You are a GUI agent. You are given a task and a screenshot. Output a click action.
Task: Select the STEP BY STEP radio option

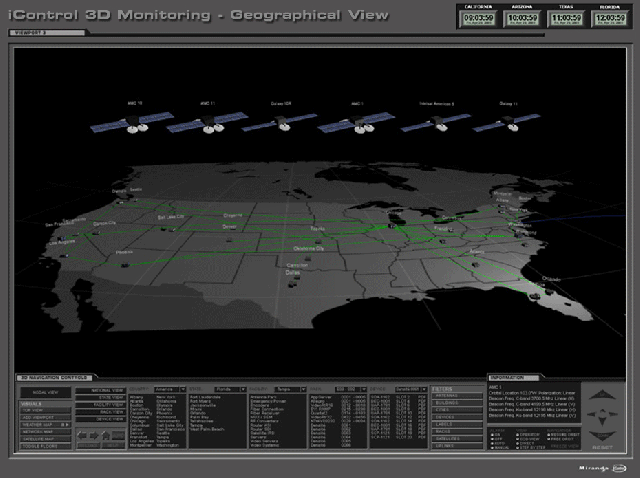coord(518,448)
